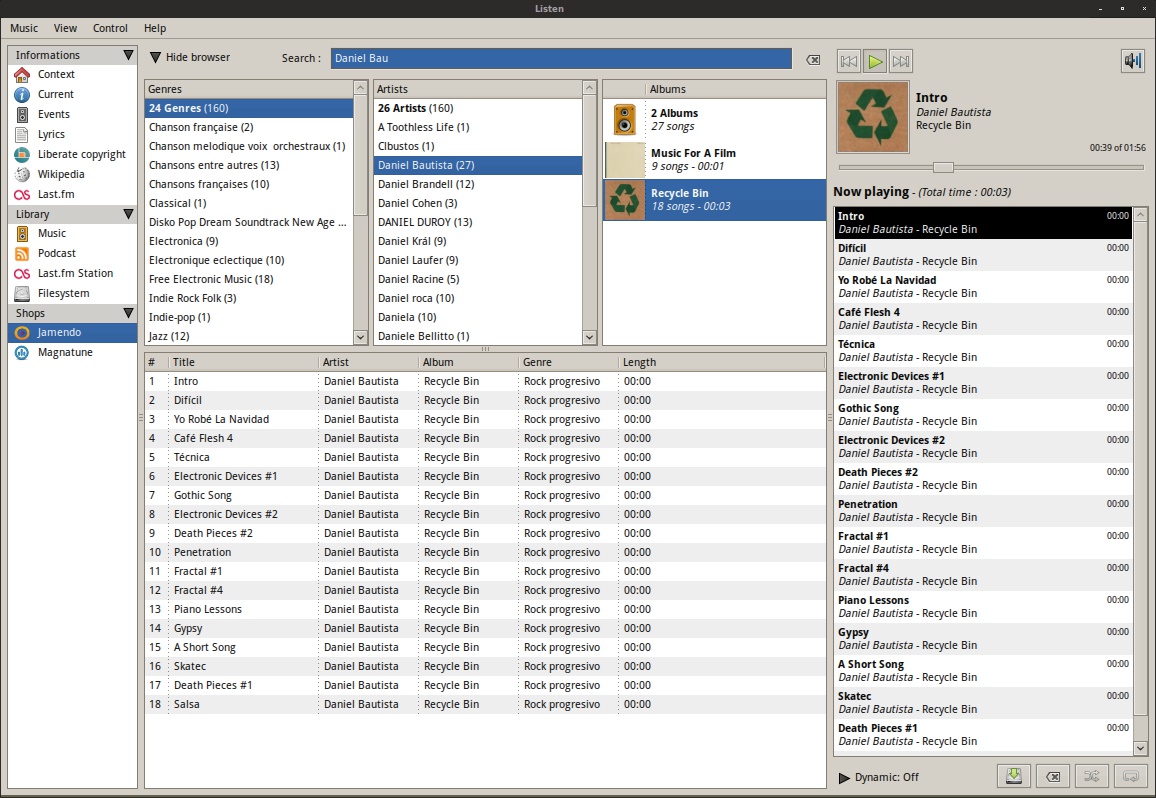
Task: Select the Magnatune shop
Action: click(x=65, y=353)
